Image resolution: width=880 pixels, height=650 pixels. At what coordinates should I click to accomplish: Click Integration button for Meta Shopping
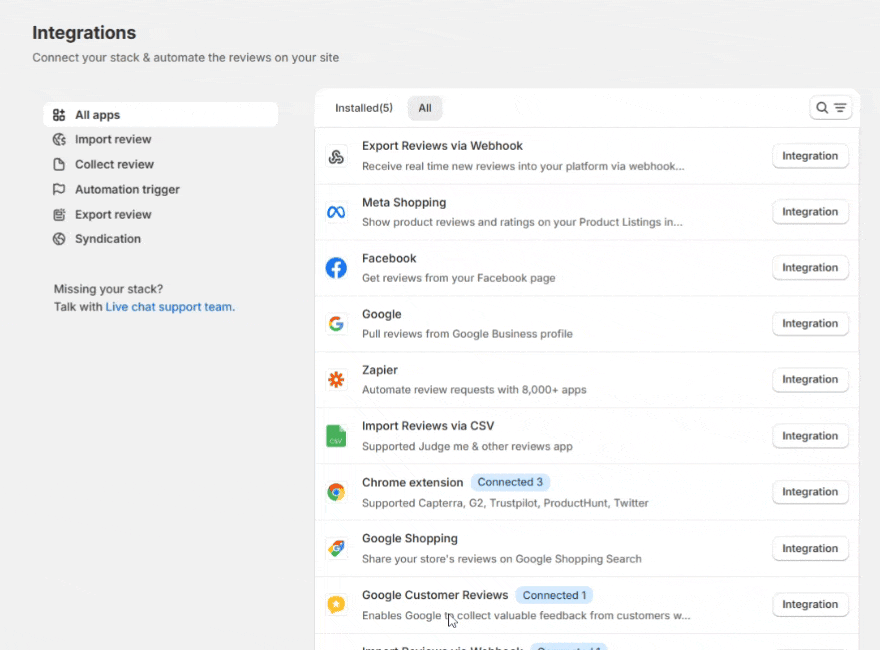810,212
